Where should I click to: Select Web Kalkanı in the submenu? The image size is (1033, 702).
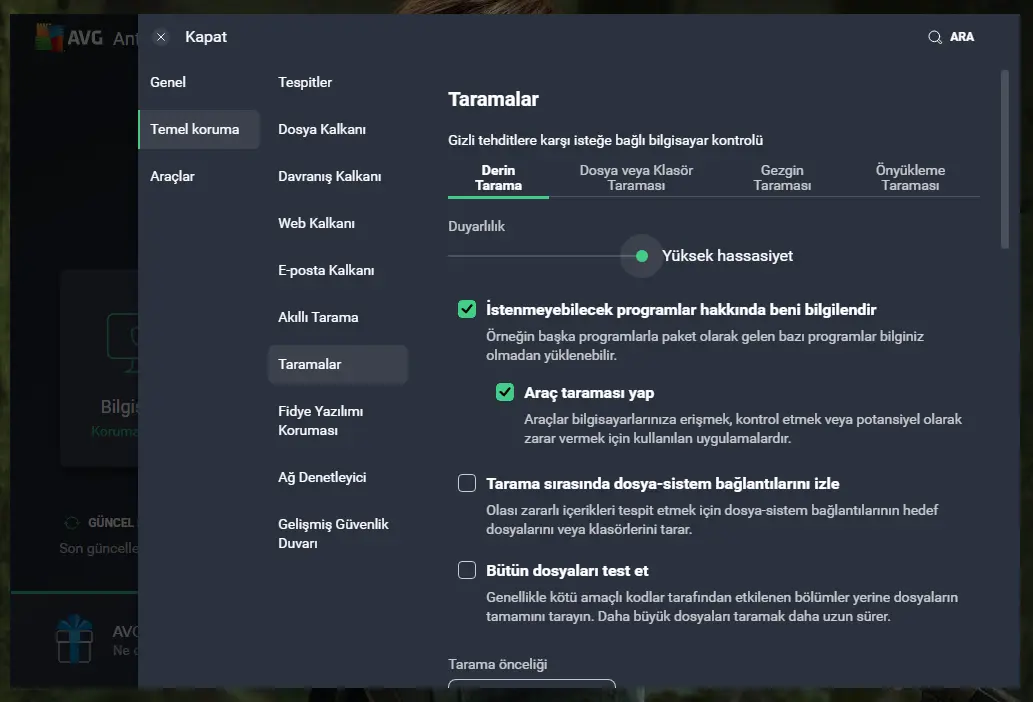(316, 223)
